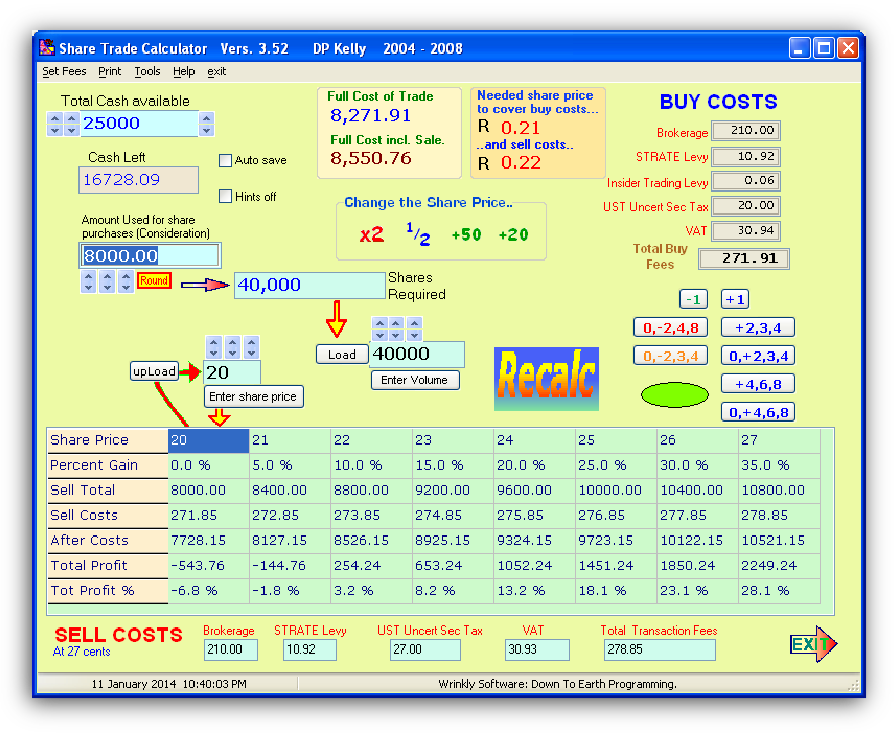Open the Tools menu

147,72
